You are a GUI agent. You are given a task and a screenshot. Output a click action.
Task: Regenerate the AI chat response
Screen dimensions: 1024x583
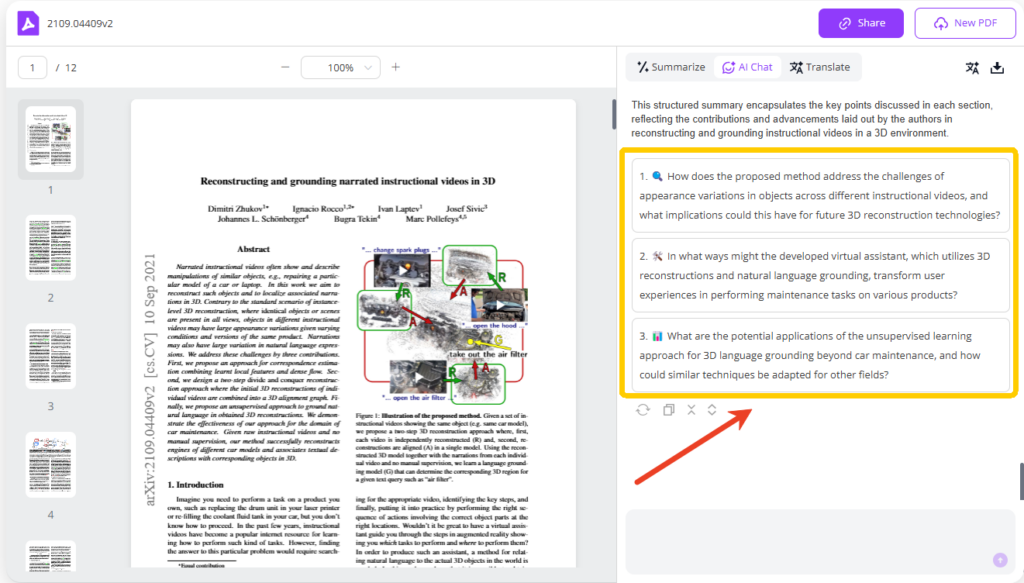pos(642,409)
